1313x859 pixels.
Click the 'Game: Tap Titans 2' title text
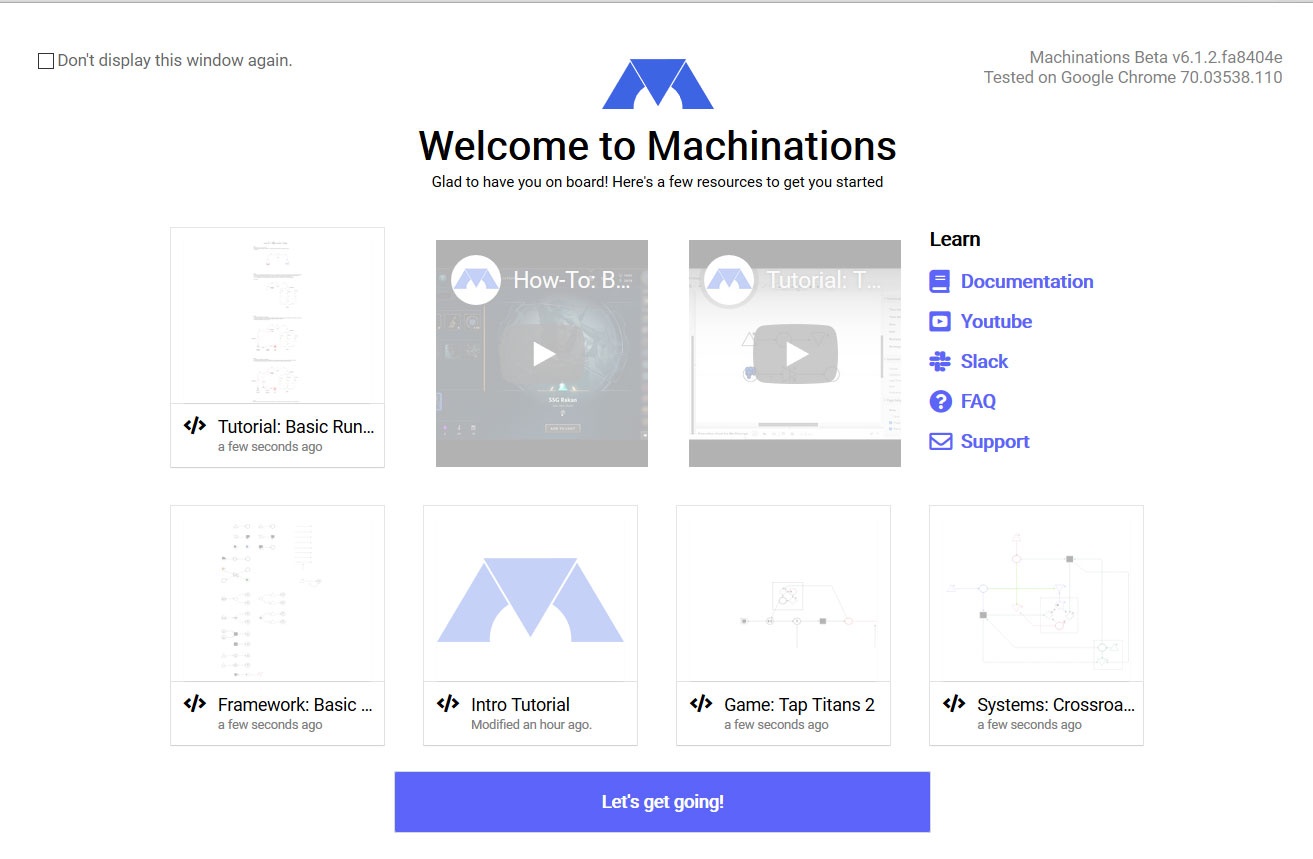(799, 705)
